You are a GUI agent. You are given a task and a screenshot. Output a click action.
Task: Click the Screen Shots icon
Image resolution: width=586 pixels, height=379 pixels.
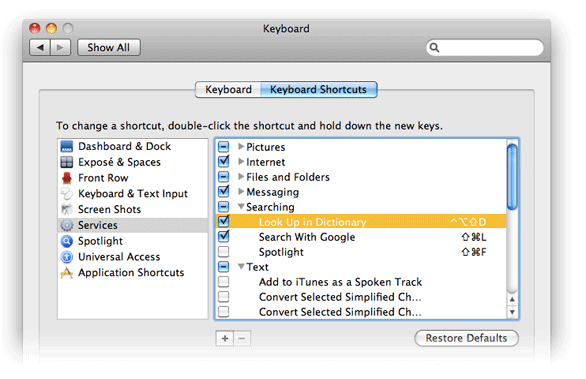point(67,209)
